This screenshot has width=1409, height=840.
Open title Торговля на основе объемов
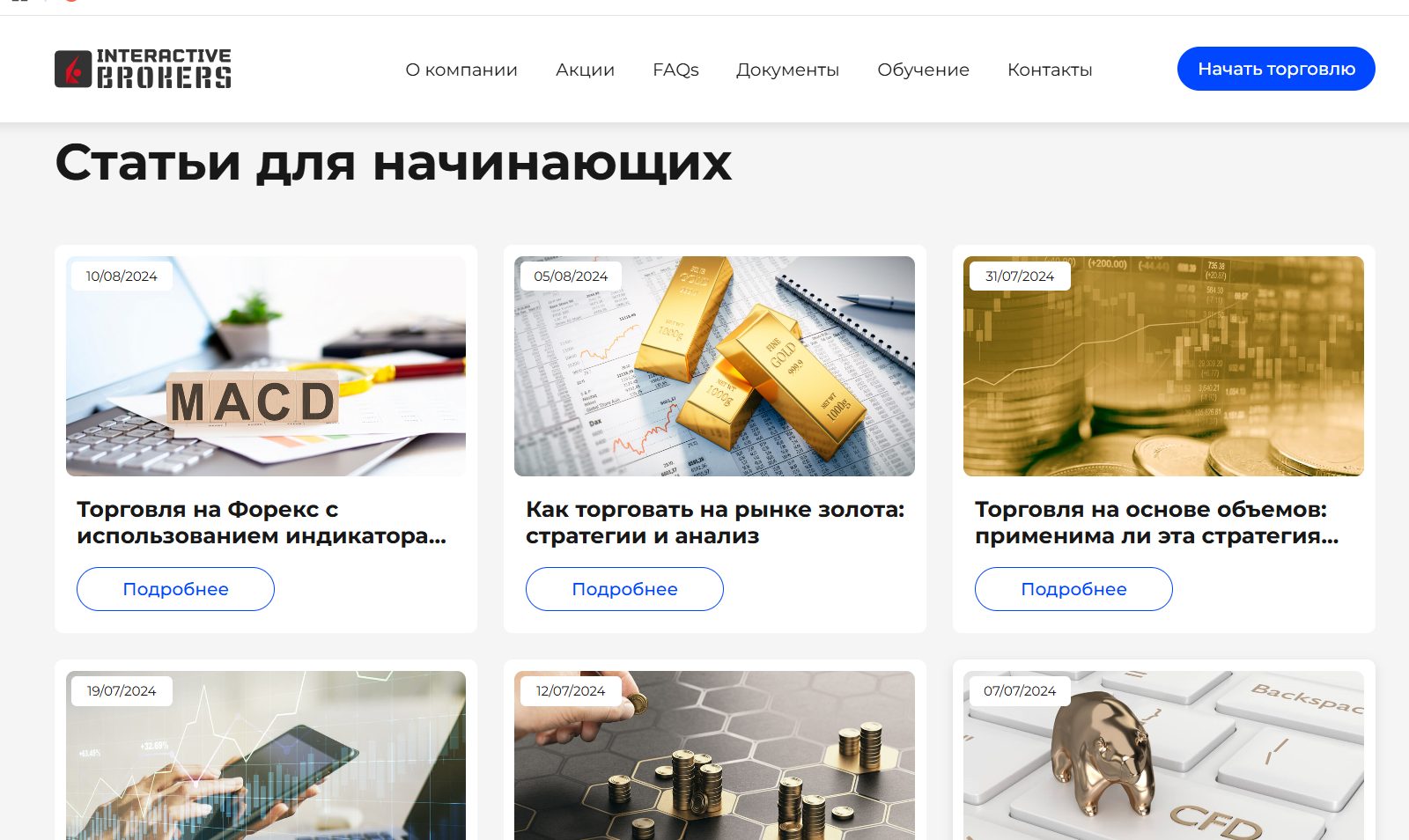(x=1157, y=522)
